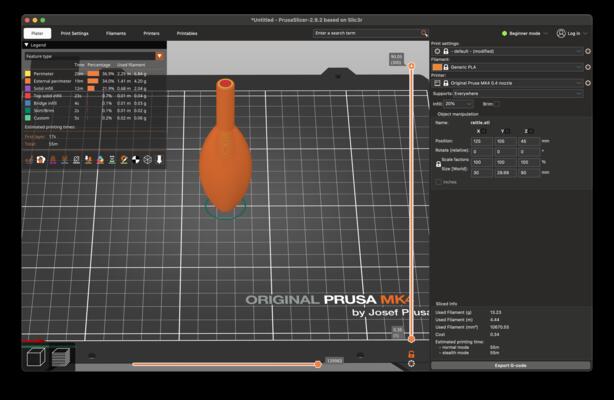This screenshot has height=400, width=614.
Task: Click the Custom feature swatch in legend
Action: [x=28, y=118]
